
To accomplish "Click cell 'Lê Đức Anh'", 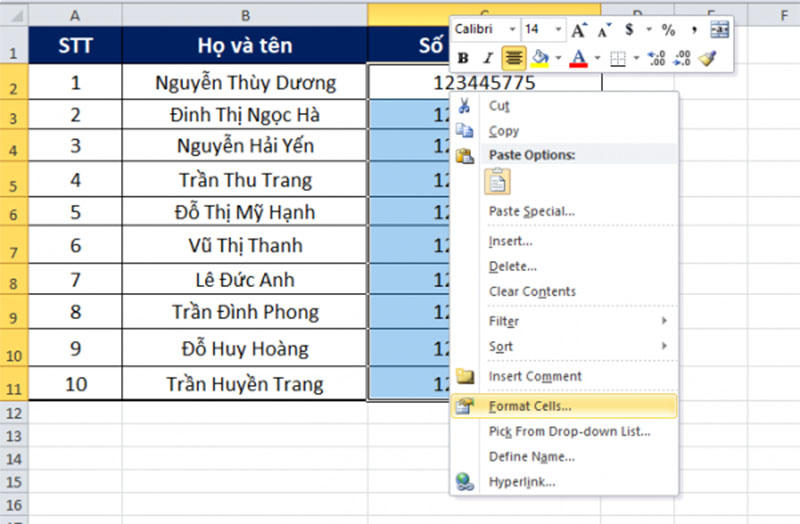I will 245,280.
